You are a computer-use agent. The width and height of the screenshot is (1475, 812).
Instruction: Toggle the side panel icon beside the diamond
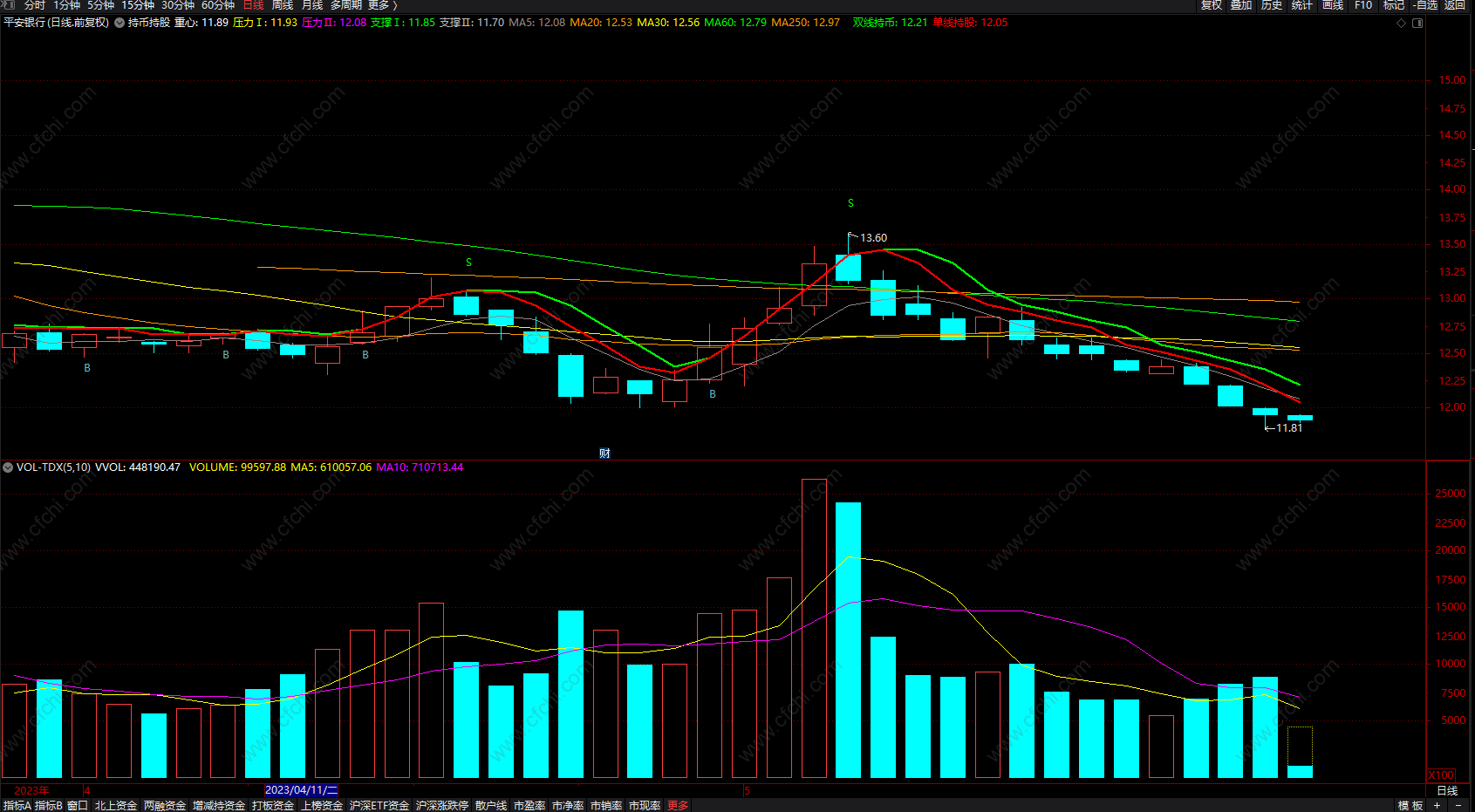(1417, 23)
